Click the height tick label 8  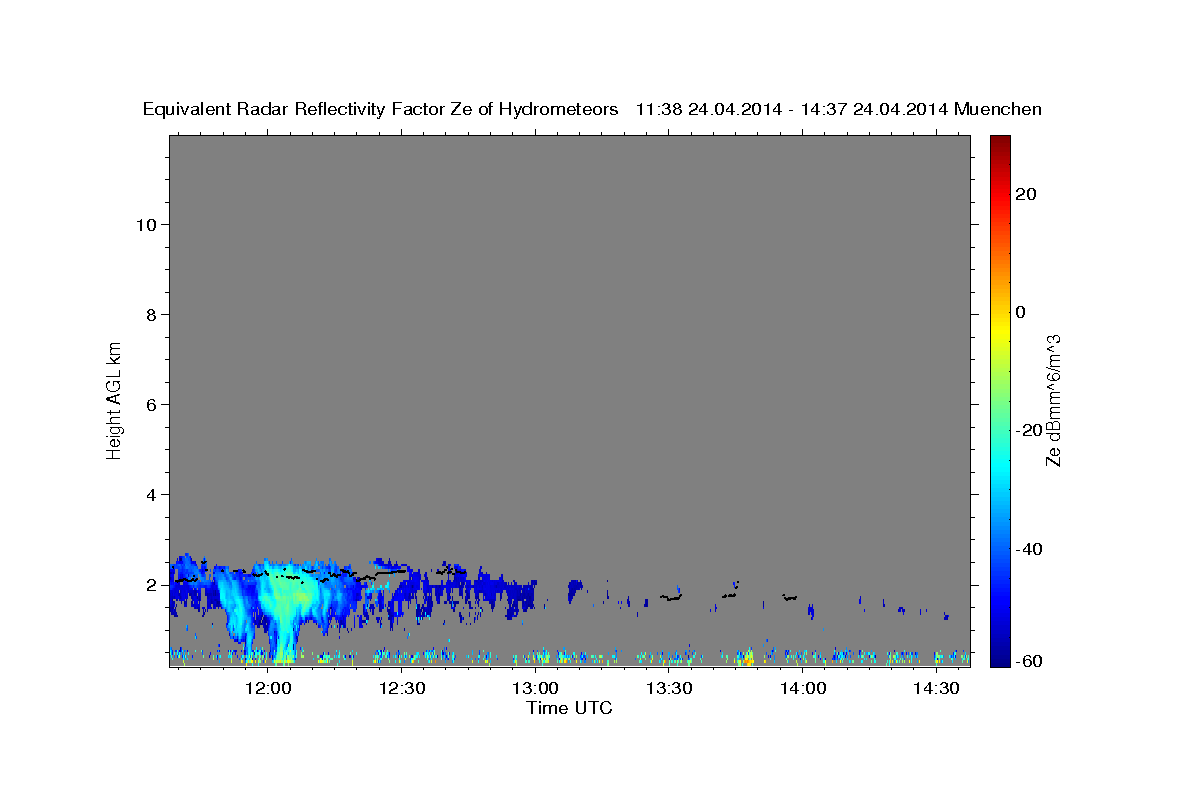pos(153,315)
